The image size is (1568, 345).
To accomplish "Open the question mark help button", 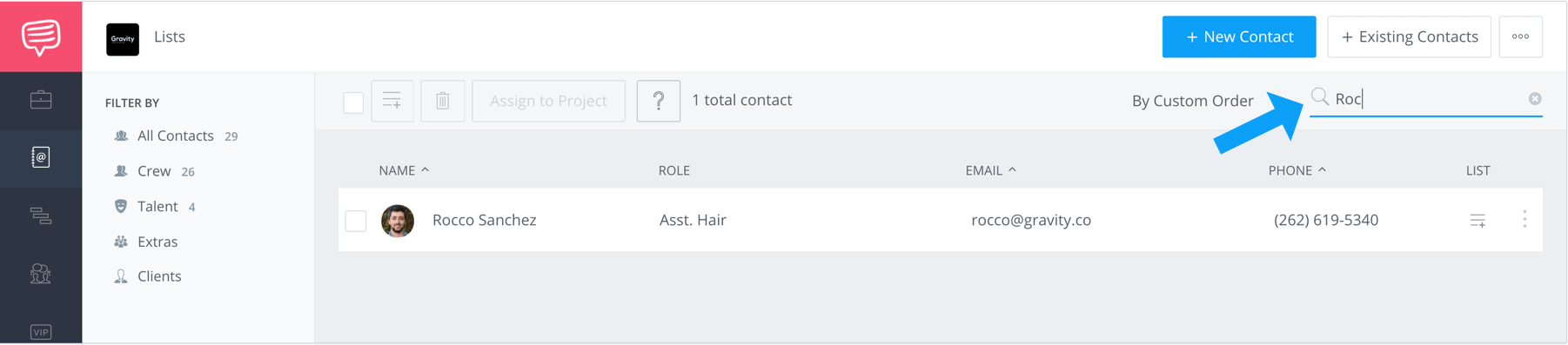I will tap(659, 101).
